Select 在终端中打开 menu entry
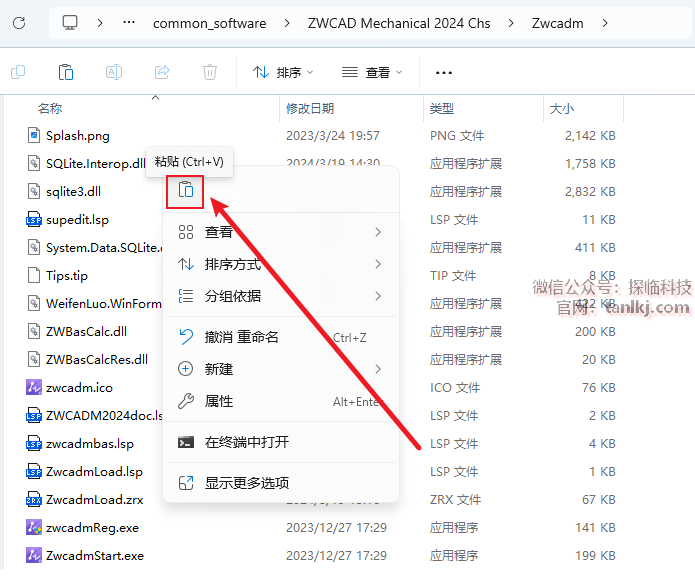This screenshot has height=586, width=695. pos(281,442)
